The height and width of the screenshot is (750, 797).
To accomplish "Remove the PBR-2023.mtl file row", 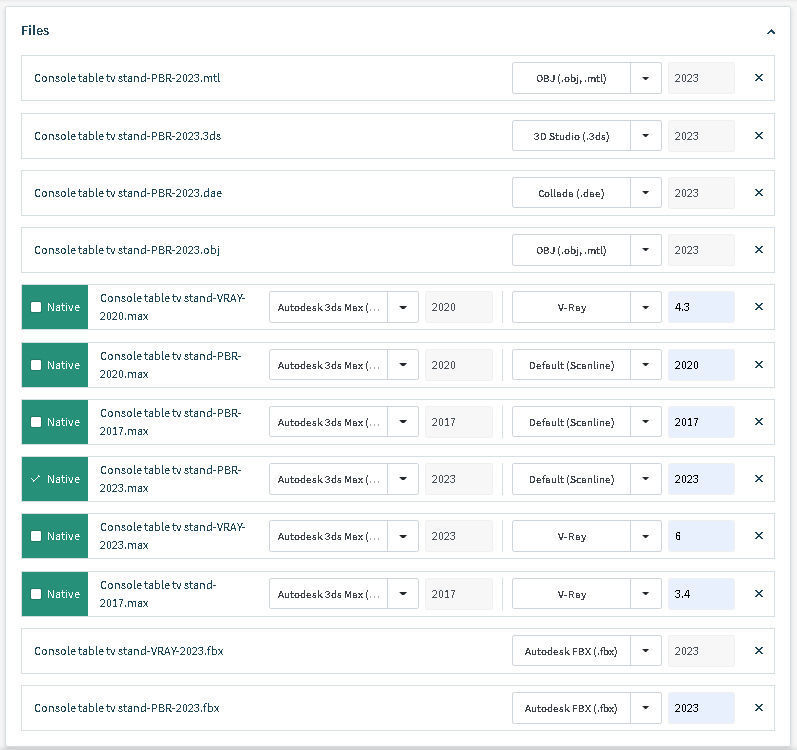I will click(x=759, y=78).
